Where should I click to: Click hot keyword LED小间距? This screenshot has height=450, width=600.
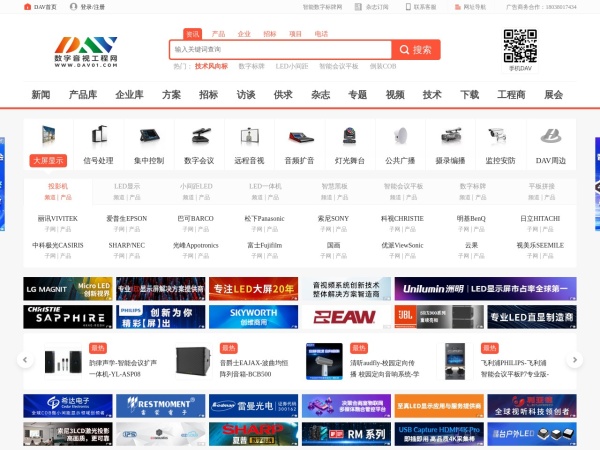click(292, 66)
